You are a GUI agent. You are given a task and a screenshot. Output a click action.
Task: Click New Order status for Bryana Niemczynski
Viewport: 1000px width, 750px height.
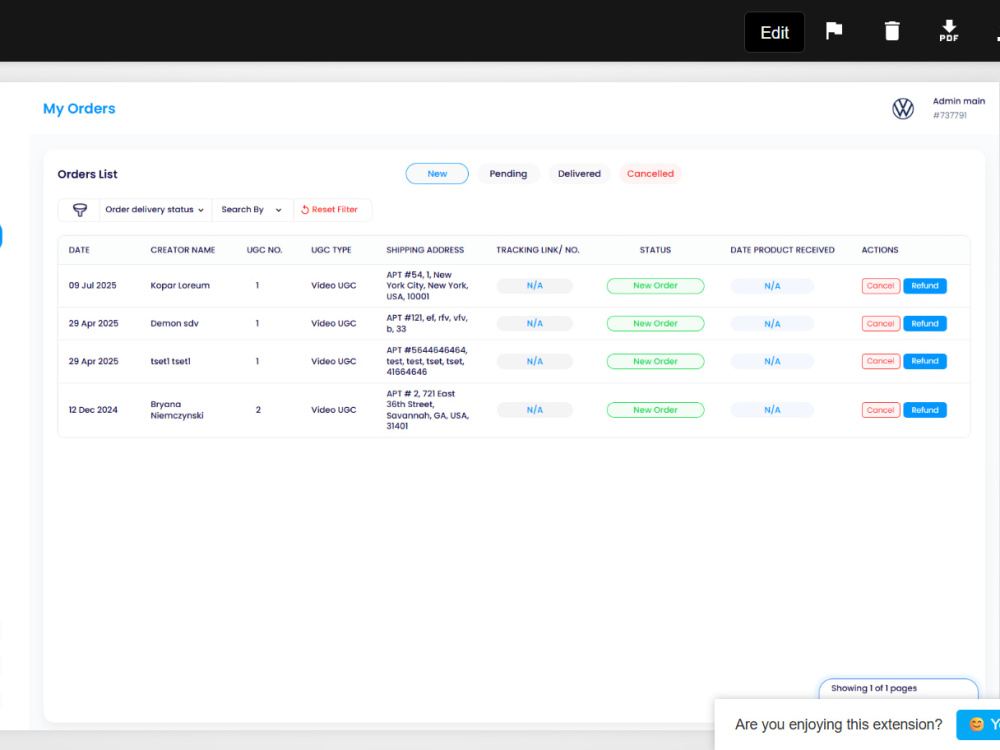tap(655, 410)
